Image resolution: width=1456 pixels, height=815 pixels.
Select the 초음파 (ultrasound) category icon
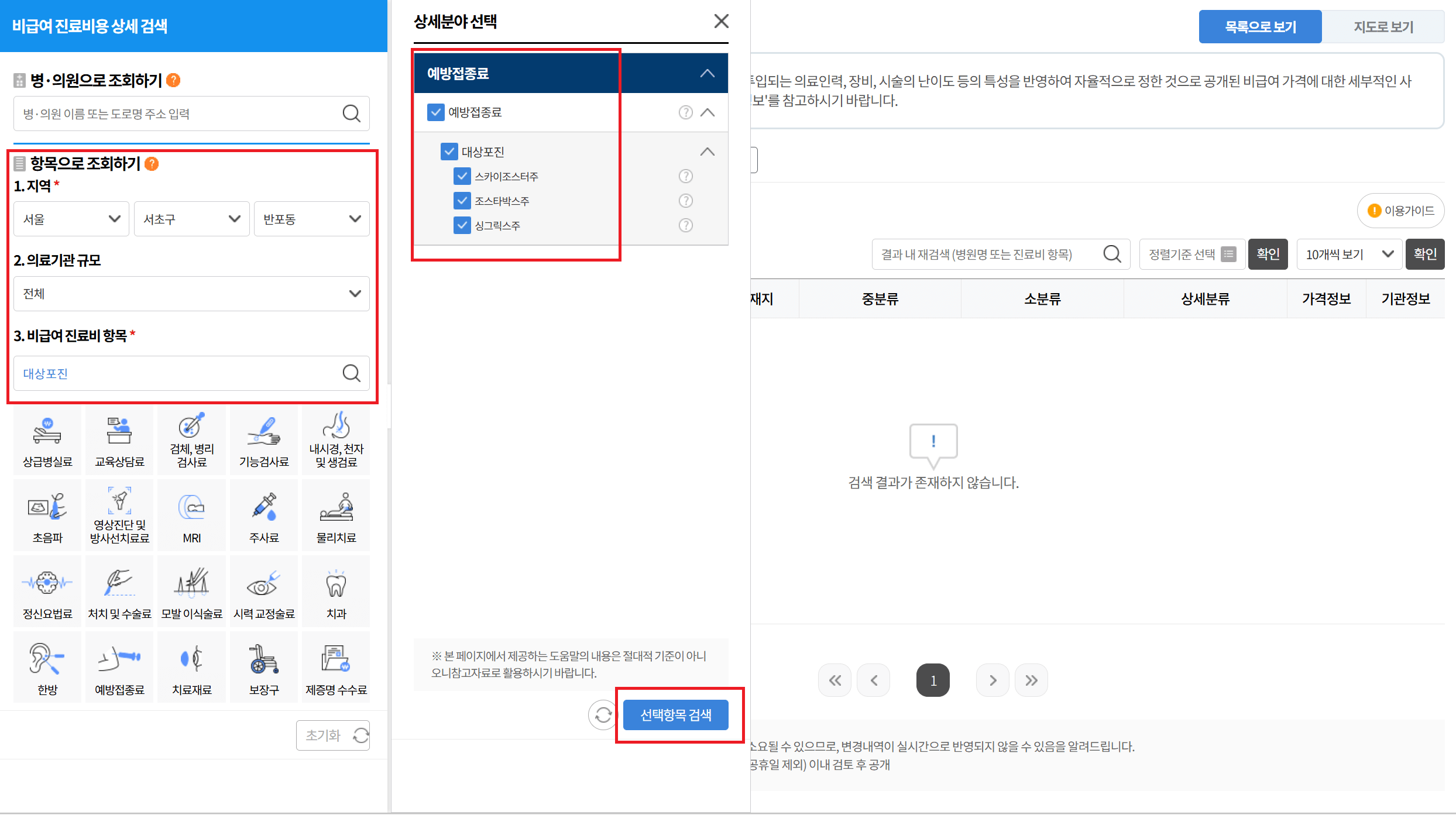(47, 514)
